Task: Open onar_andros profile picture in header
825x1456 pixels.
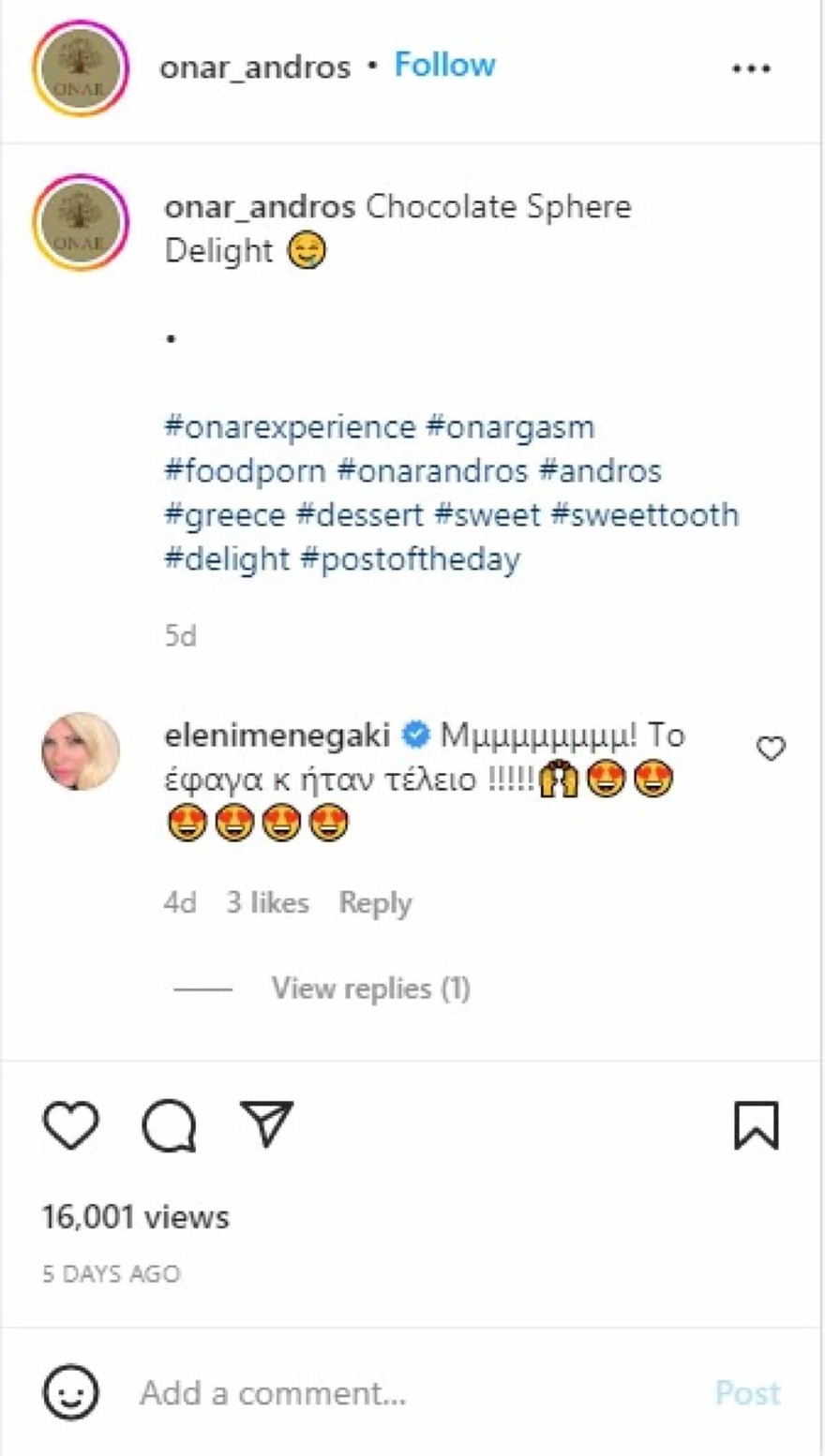Action: (81, 68)
